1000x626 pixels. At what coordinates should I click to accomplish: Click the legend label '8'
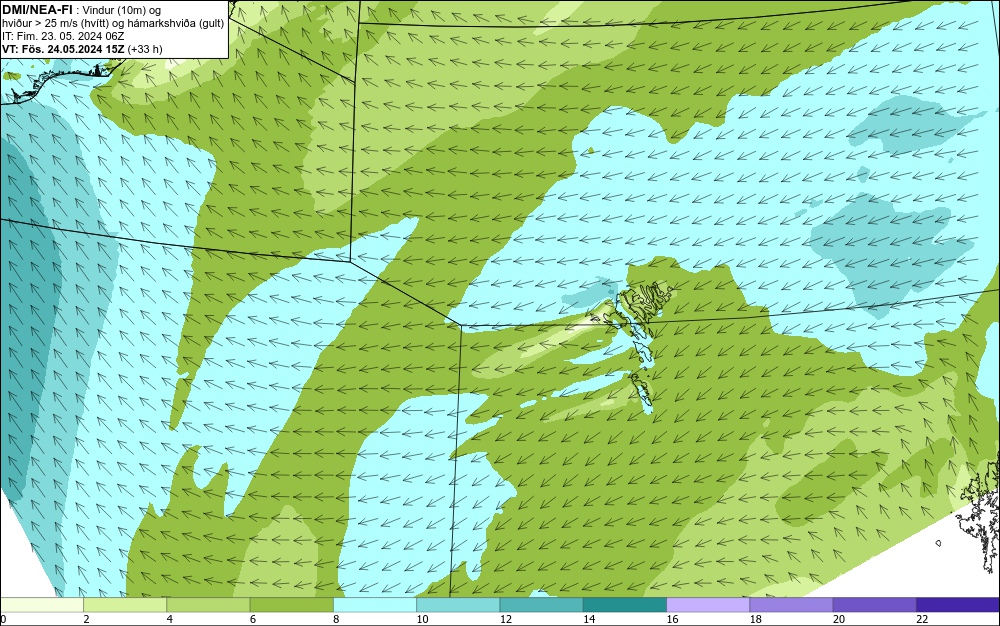click(336, 619)
